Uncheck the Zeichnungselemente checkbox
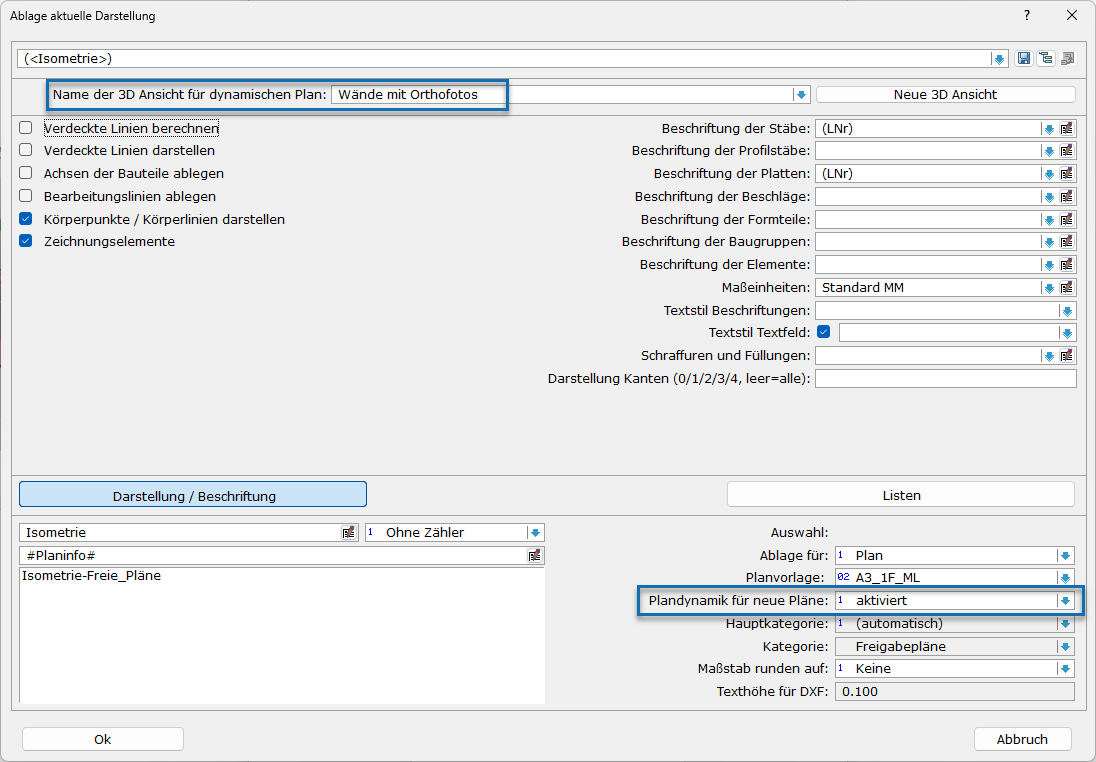Screen dimensions: 1096x762 point(26,241)
